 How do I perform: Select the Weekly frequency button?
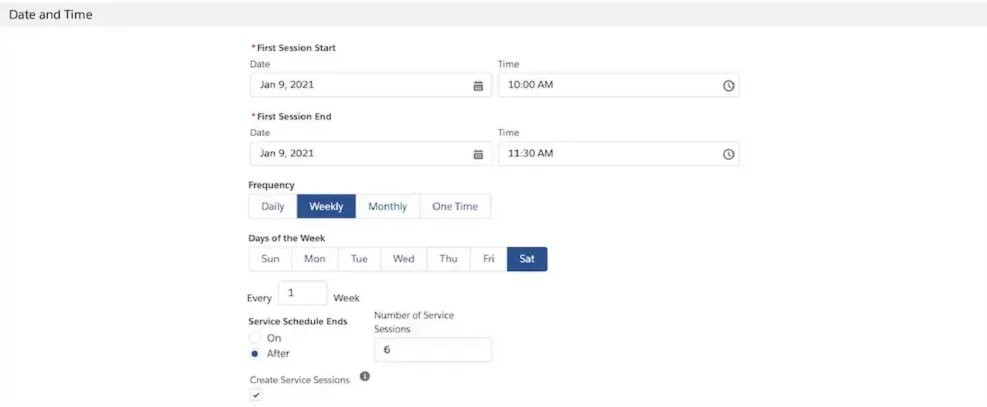326,206
